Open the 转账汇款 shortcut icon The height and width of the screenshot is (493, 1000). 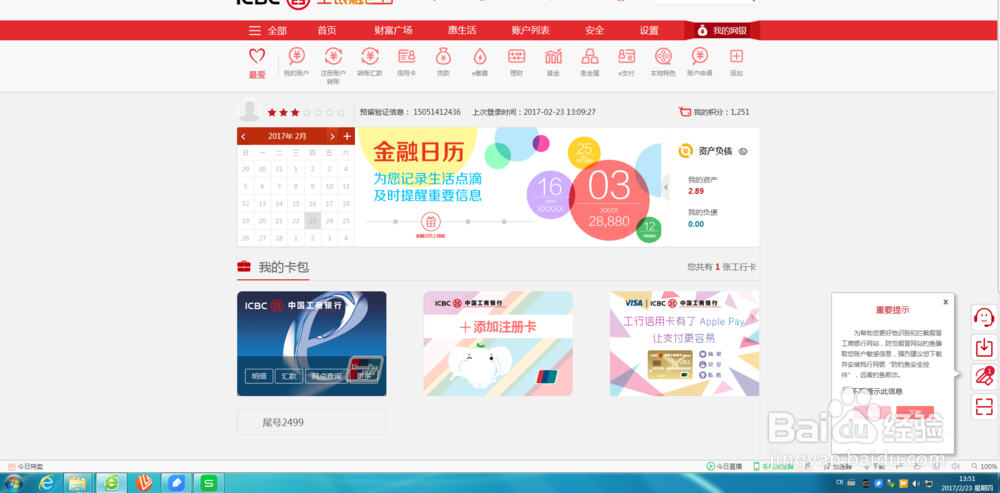click(x=370, y=56)
